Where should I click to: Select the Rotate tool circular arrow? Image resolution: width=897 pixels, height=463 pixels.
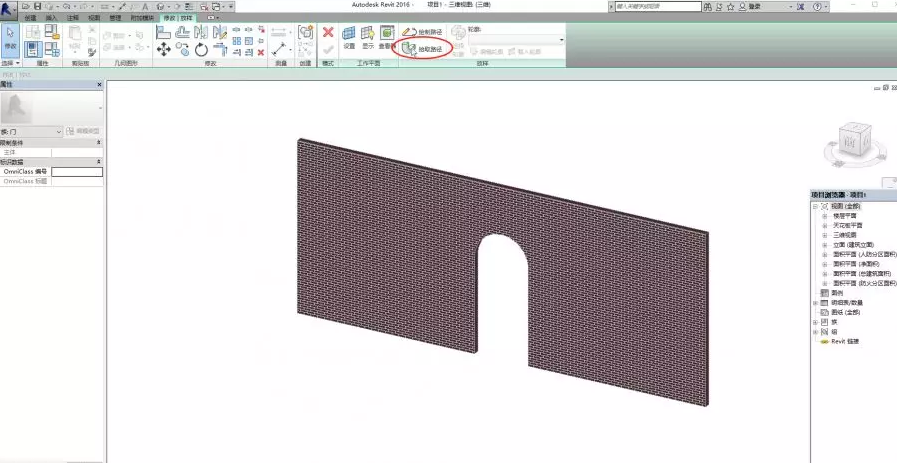point(201,50)
